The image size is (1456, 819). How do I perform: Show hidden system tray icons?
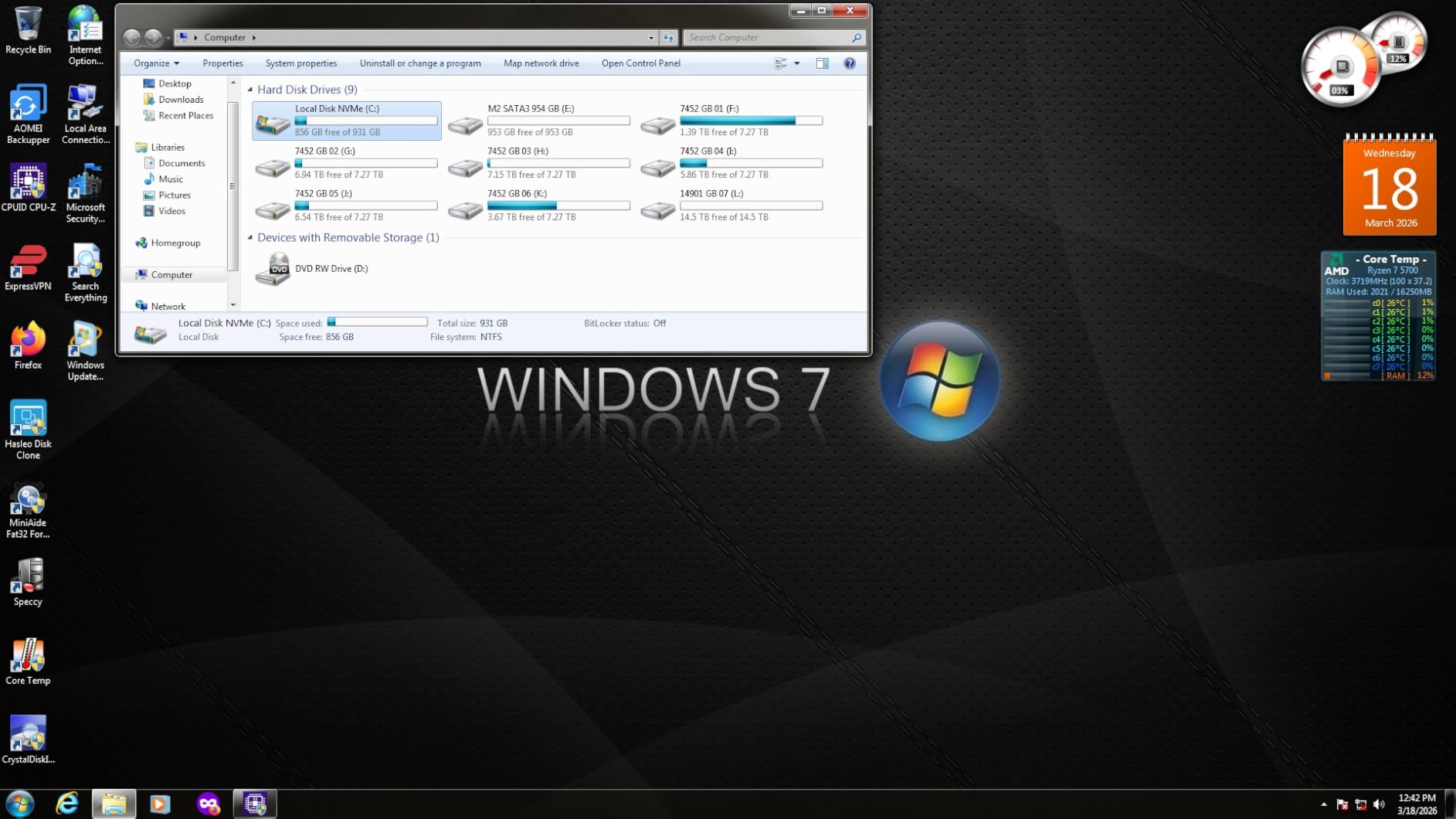(x=1324, y=804)
